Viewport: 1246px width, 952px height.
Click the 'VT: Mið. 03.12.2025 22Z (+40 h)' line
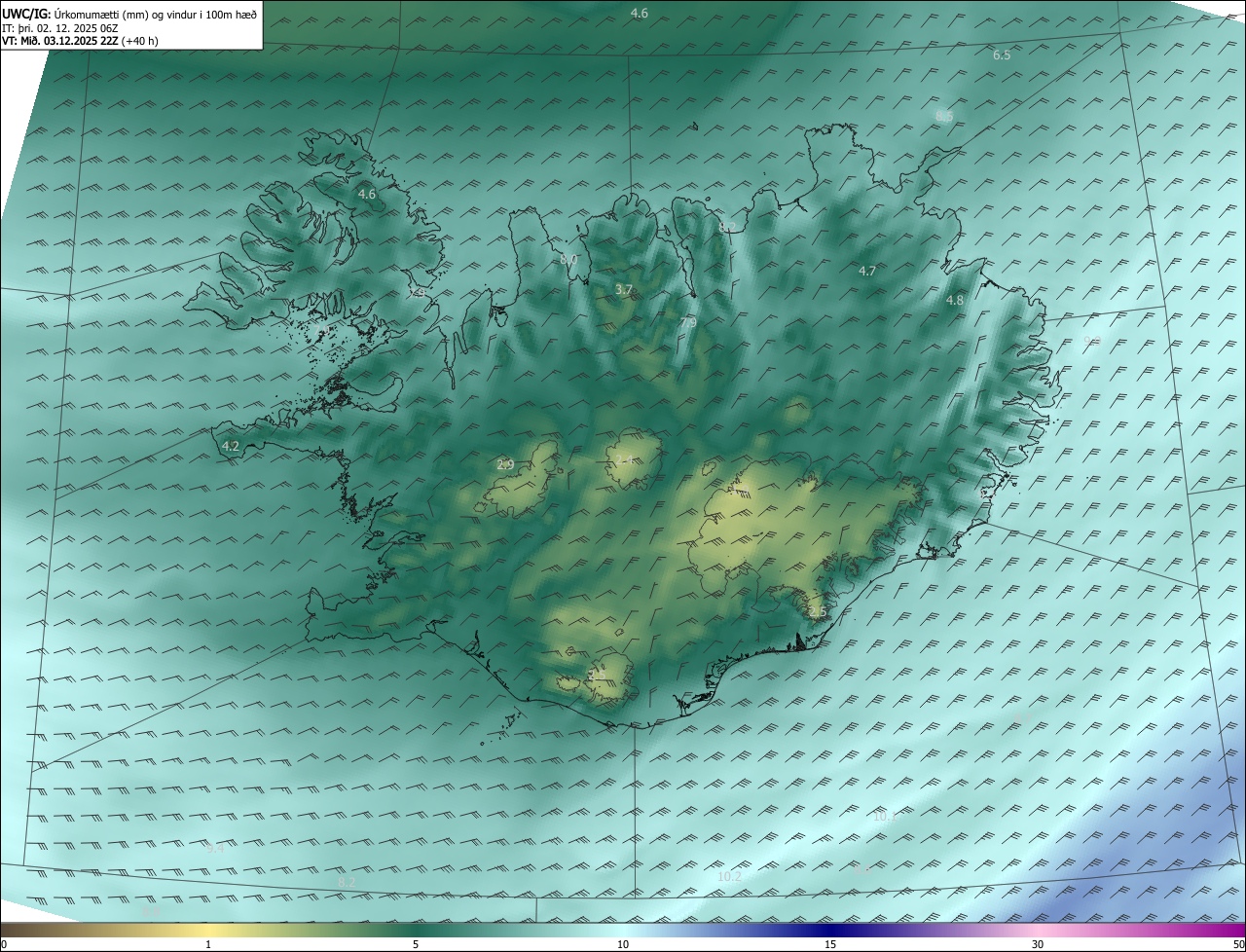(81, 41)
